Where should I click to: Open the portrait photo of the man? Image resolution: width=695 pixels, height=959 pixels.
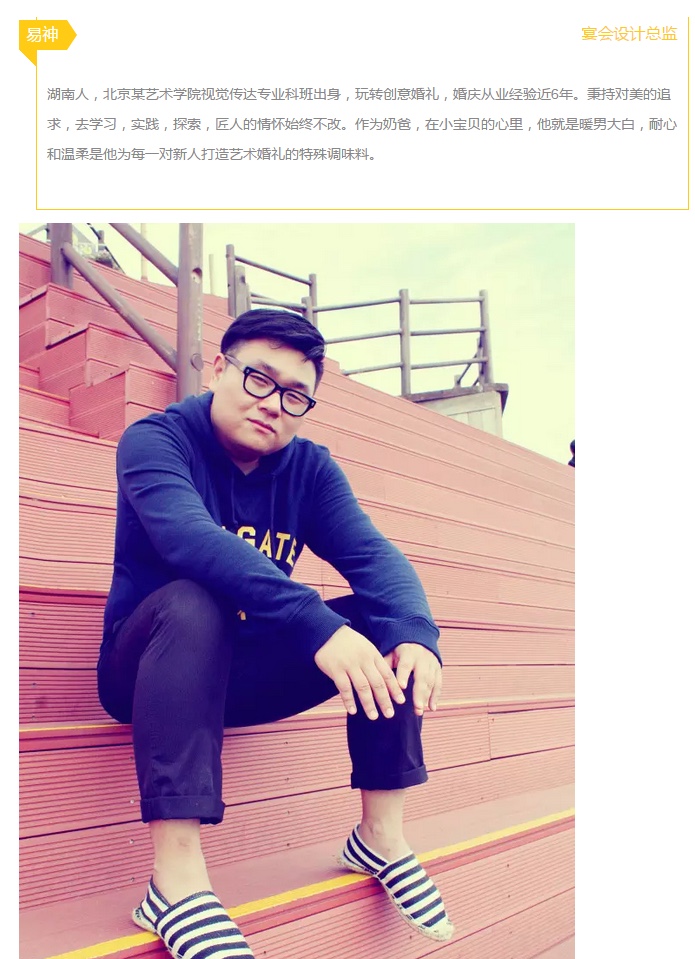click(x=297, y=591)
